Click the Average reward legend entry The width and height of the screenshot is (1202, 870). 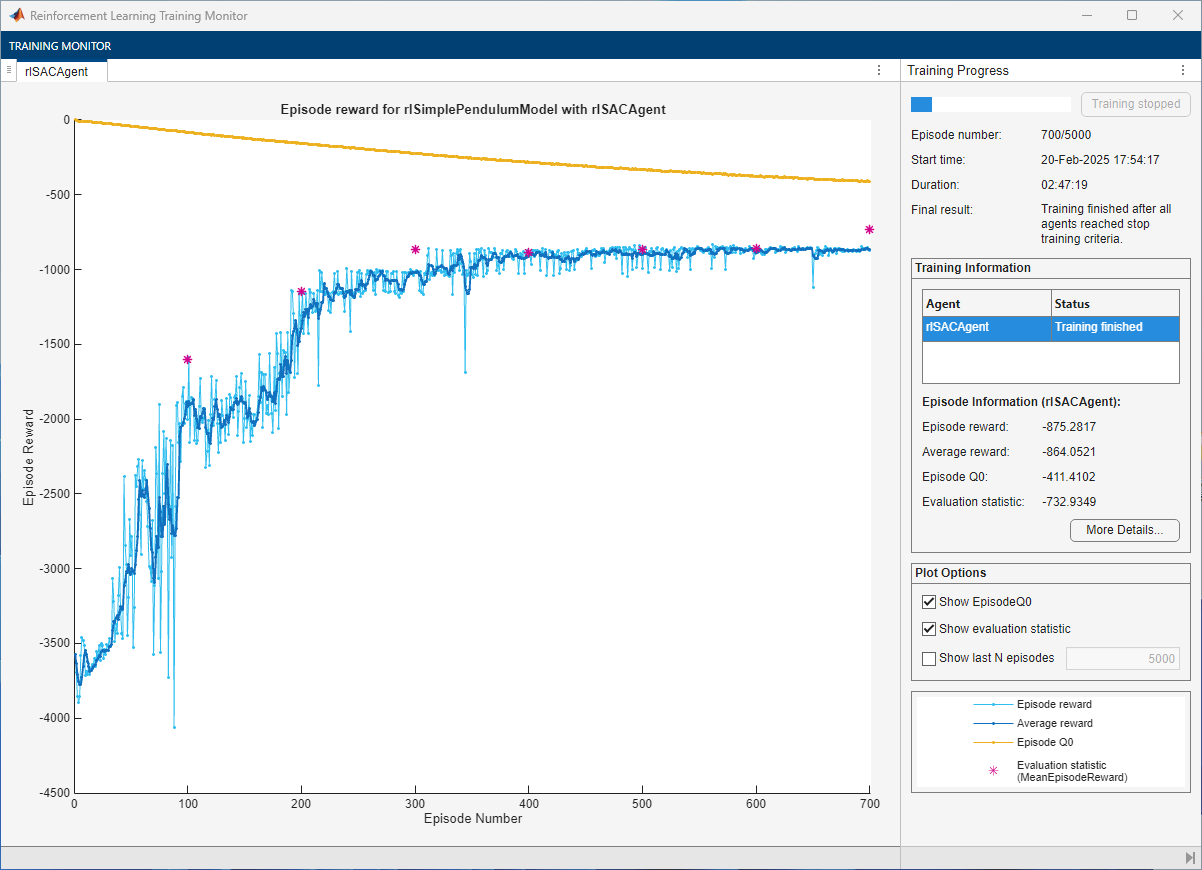1032,723
